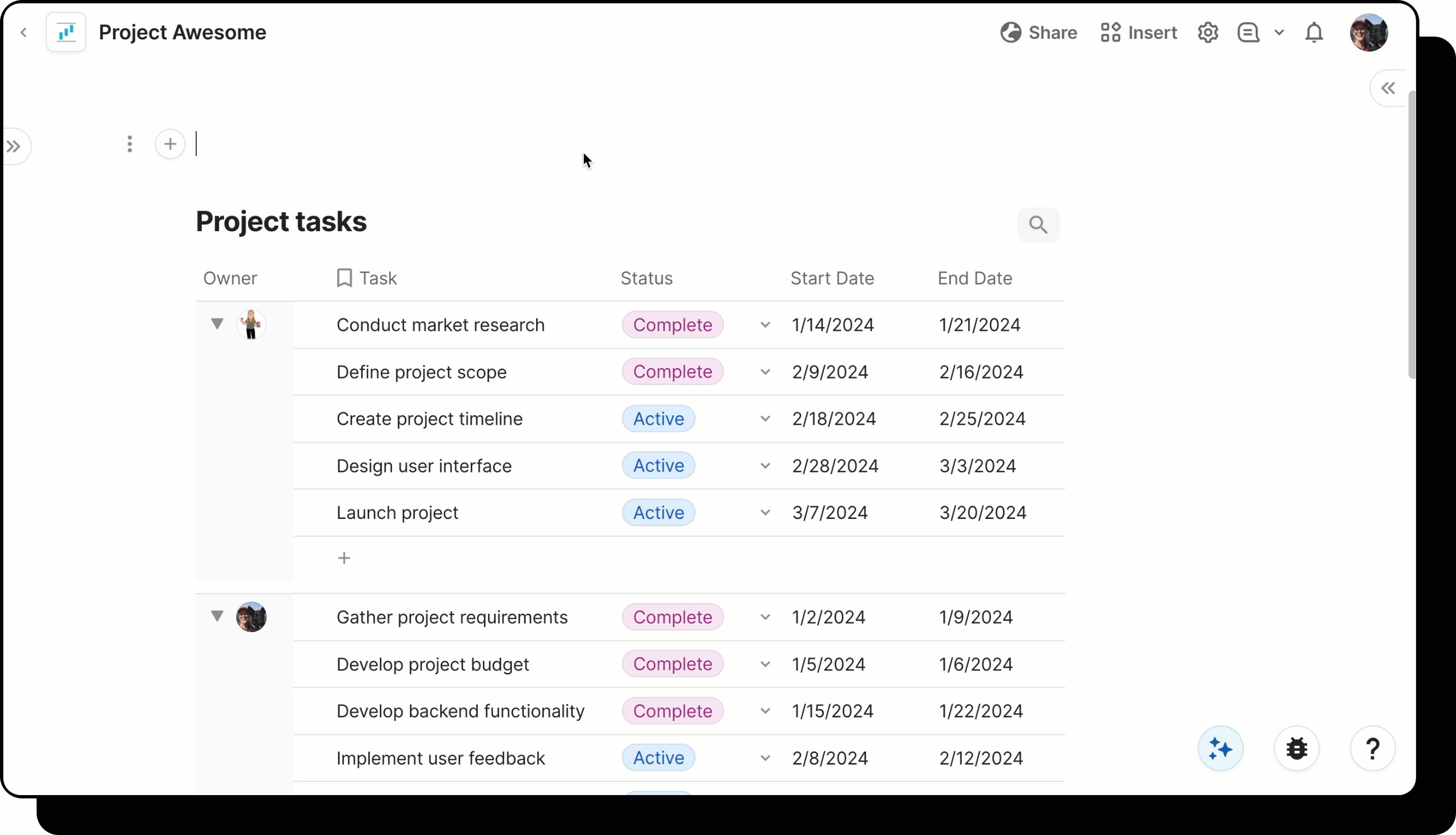Image resolution: width=1456 pixels, height=835 pixels.
Task: Open the Project Awesome doc icon
Action: pyautogui.click(x=65, y=32)
